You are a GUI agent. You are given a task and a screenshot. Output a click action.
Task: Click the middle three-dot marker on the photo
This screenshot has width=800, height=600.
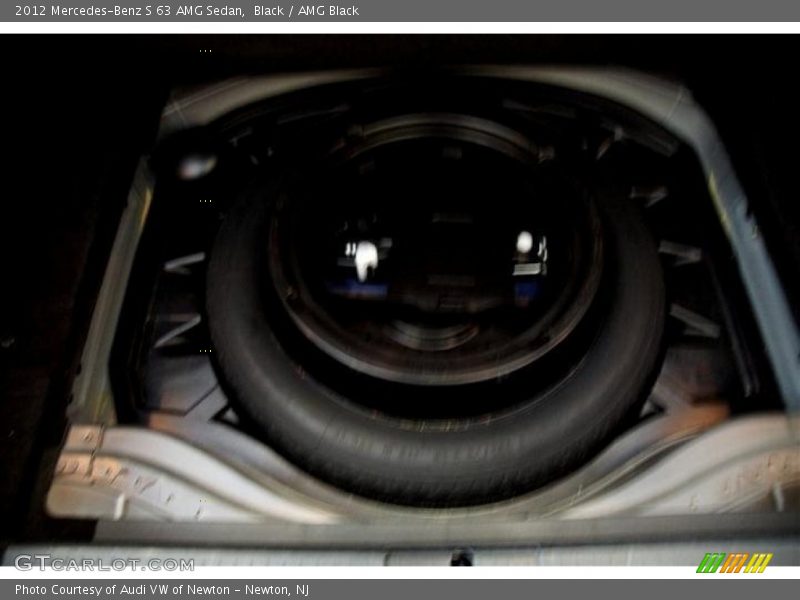[x=205, y=200]
